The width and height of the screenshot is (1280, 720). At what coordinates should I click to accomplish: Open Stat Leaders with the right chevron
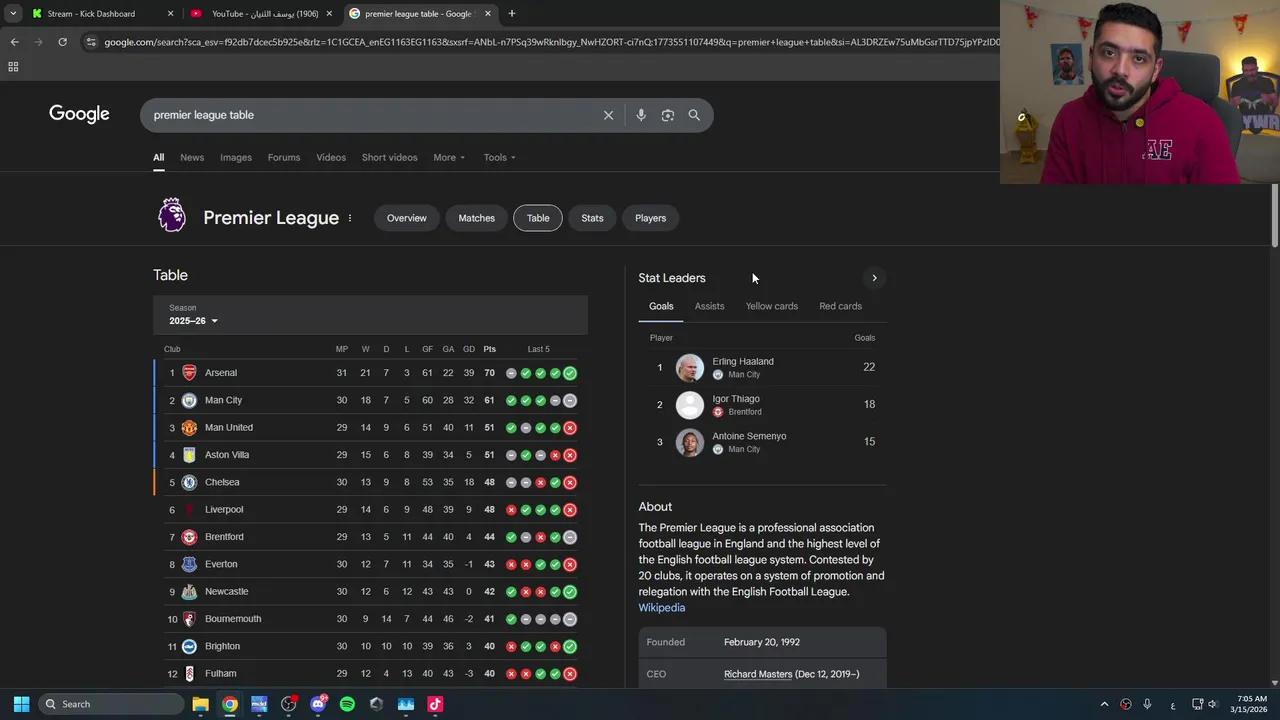874,278
